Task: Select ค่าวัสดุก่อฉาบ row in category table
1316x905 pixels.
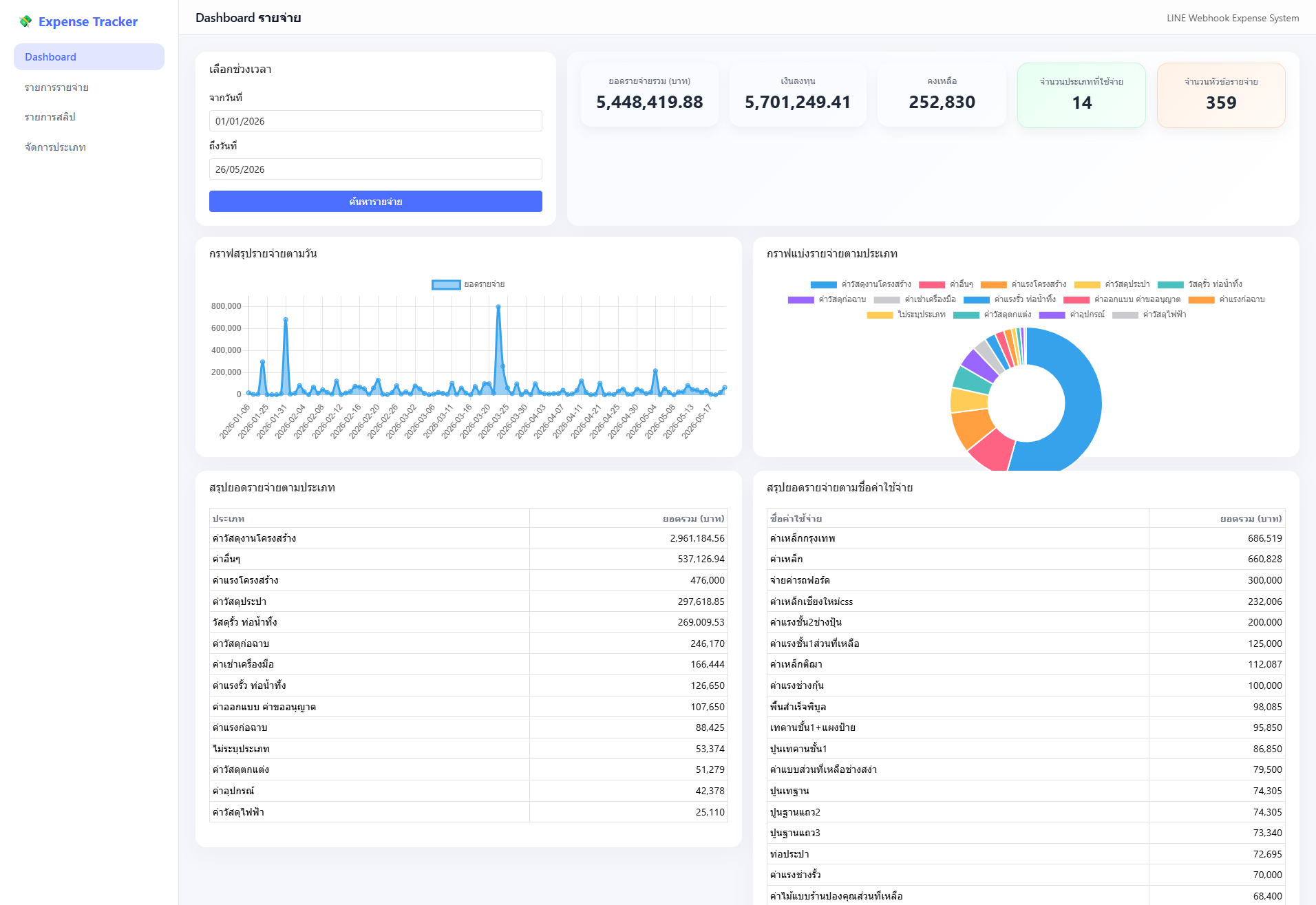Action: tap(468, 643)
